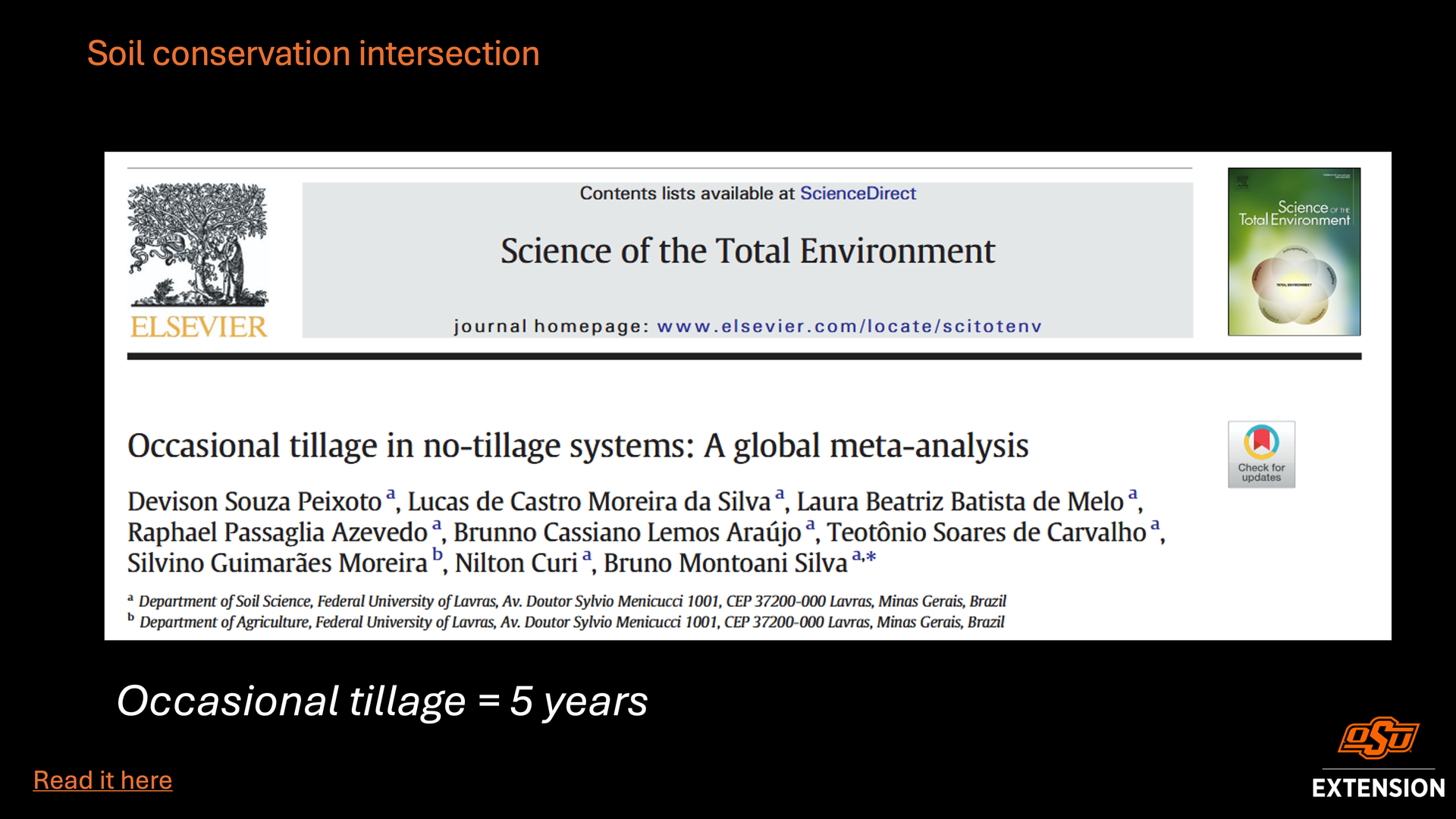
Task: Click the Occasional tillage = 5 years text
Action: (382, 701)
